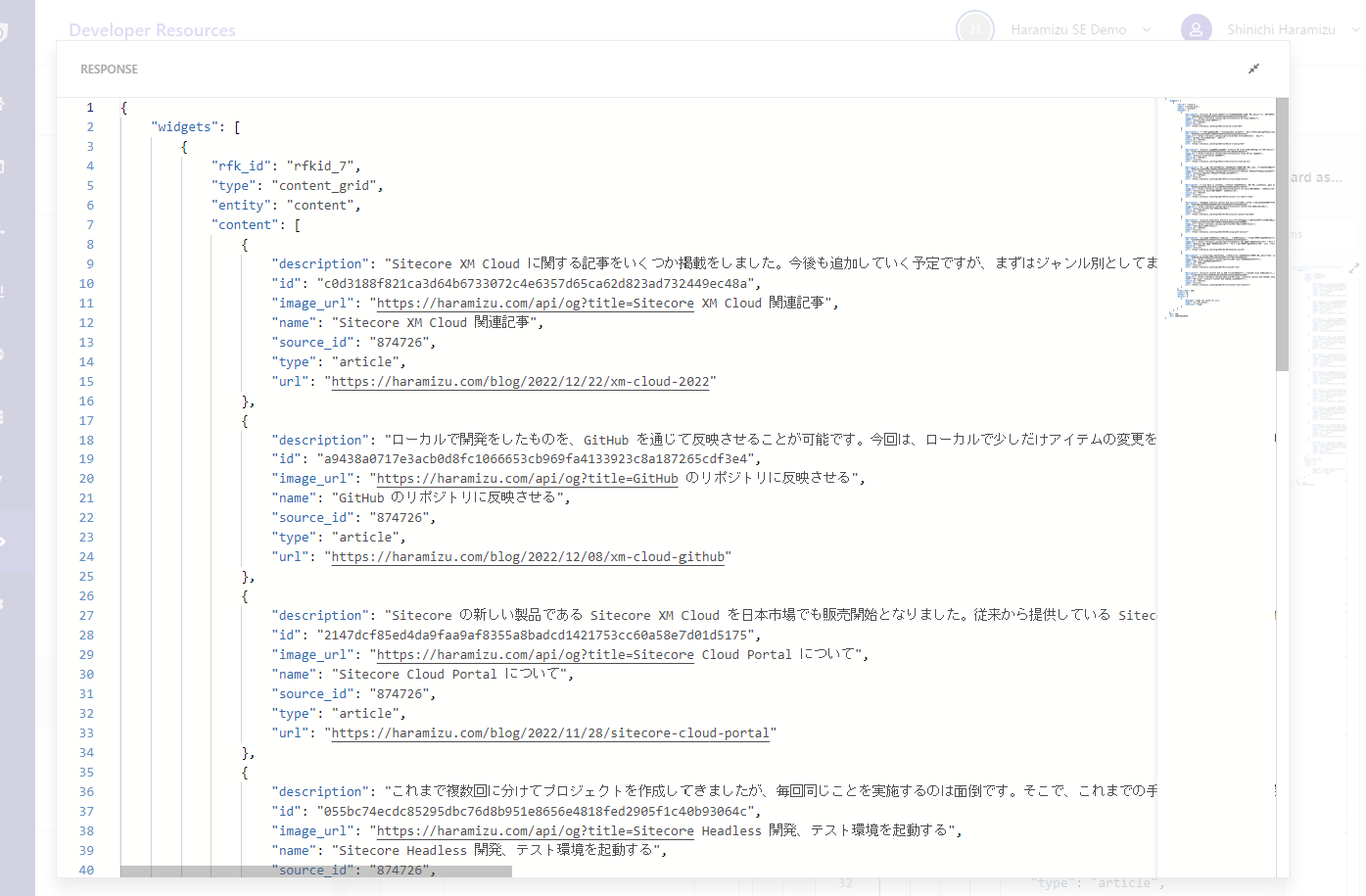This screenshot has height=896, width=1366.
Task: Click the "source_id" value on line 22
Action: [400, 518]
